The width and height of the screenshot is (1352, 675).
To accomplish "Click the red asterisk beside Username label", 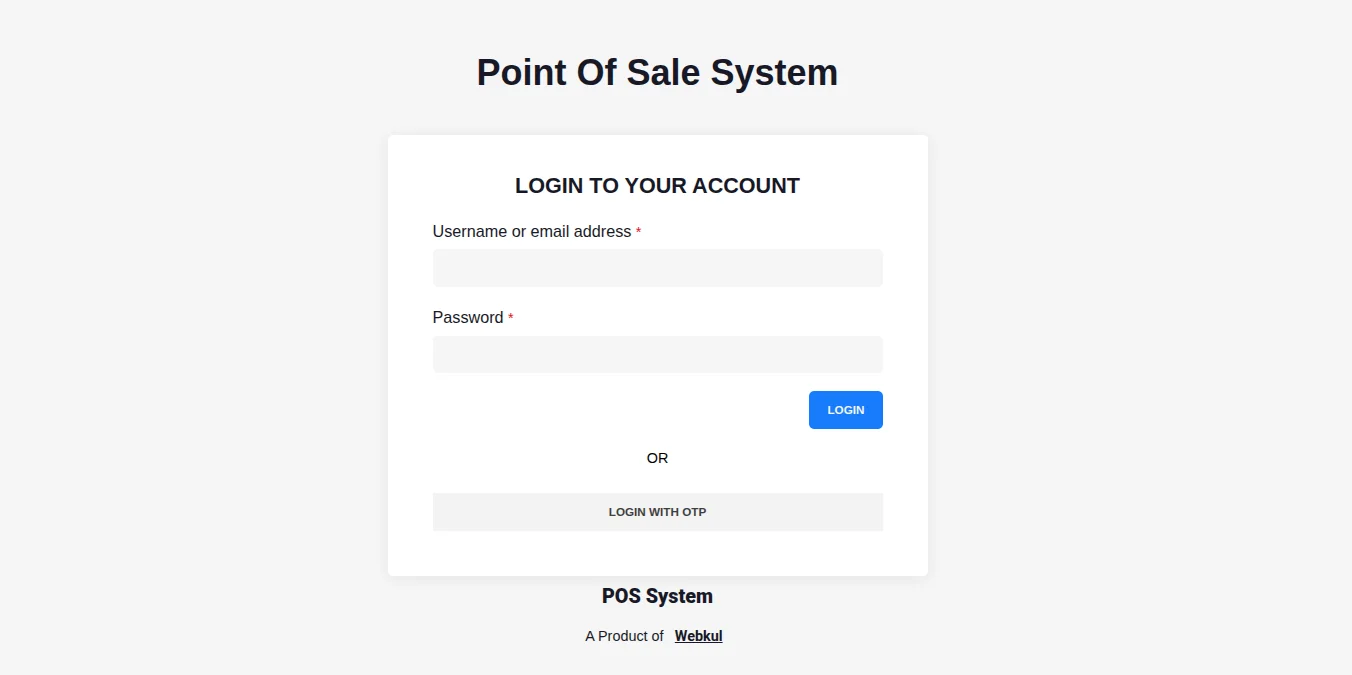I will (x=639, y=231).
